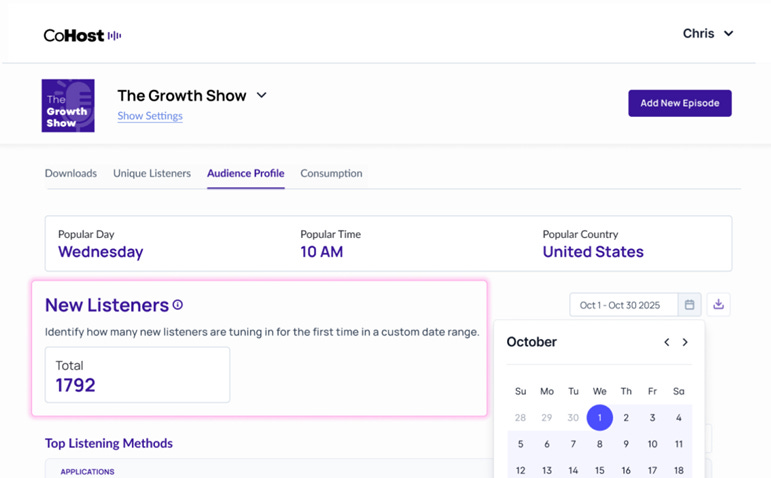Expand The Growth Show selector chevron
771x478 pixels.
(x=262, y=95)
